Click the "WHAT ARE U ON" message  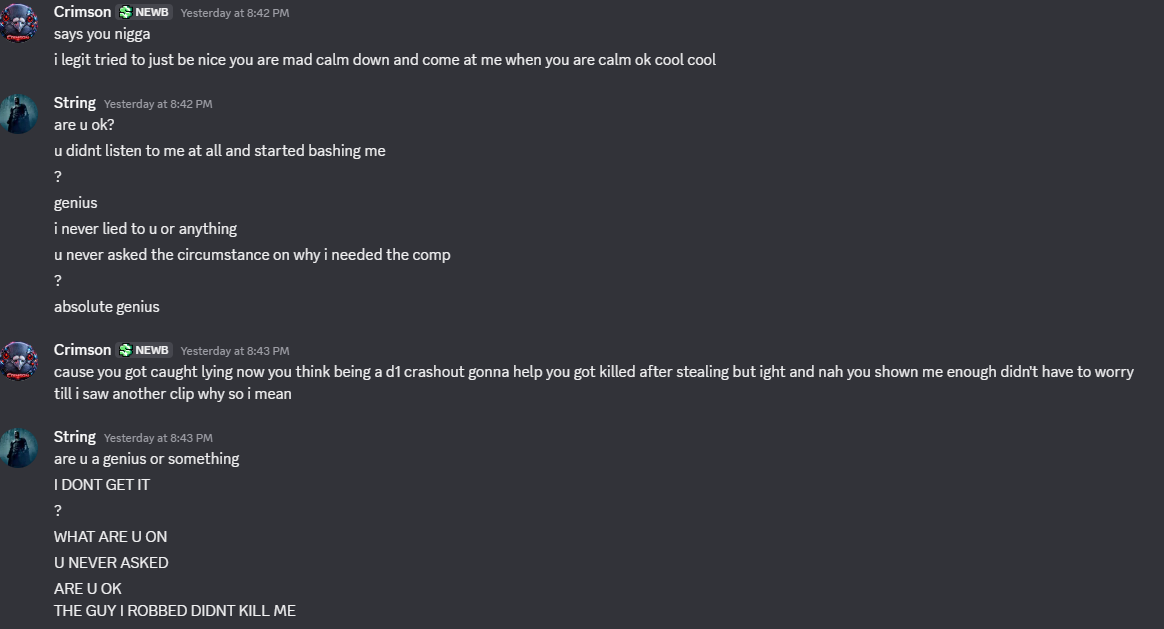click(110, 537)
